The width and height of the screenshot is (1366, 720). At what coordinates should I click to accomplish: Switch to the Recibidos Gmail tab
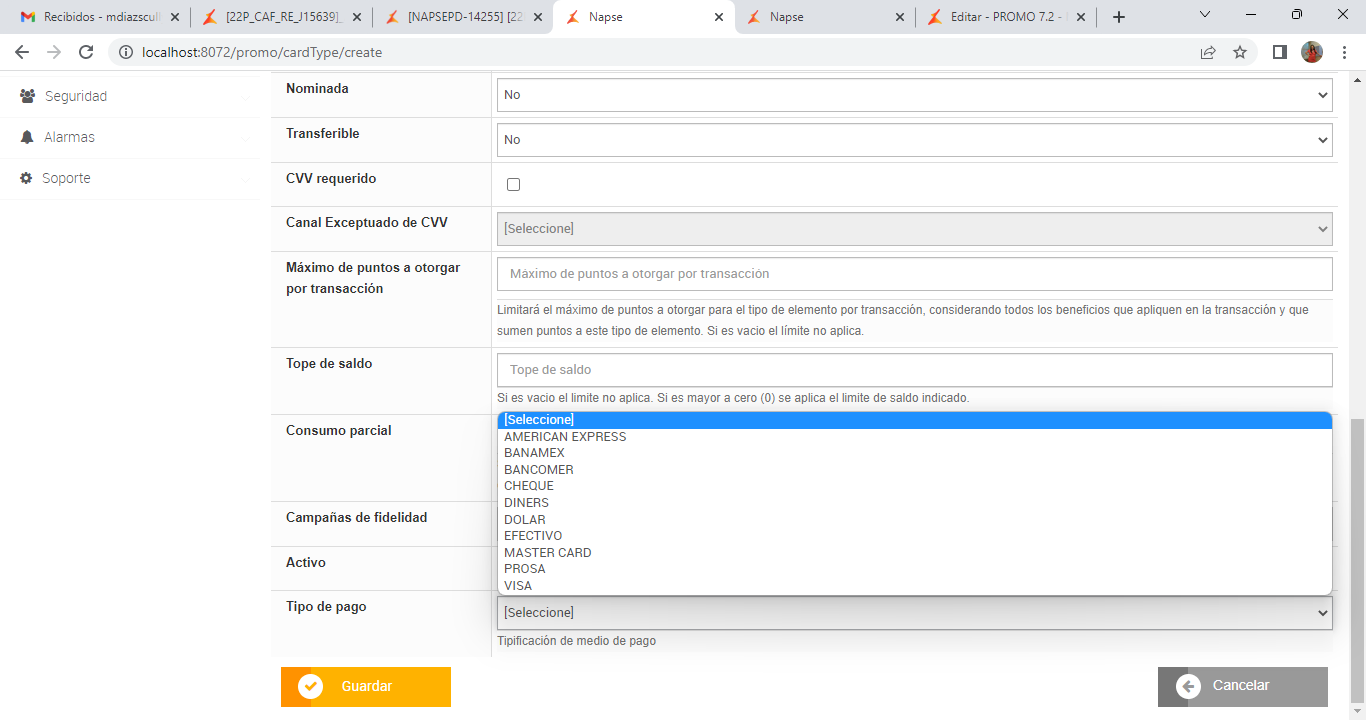(x=95, y=17)
